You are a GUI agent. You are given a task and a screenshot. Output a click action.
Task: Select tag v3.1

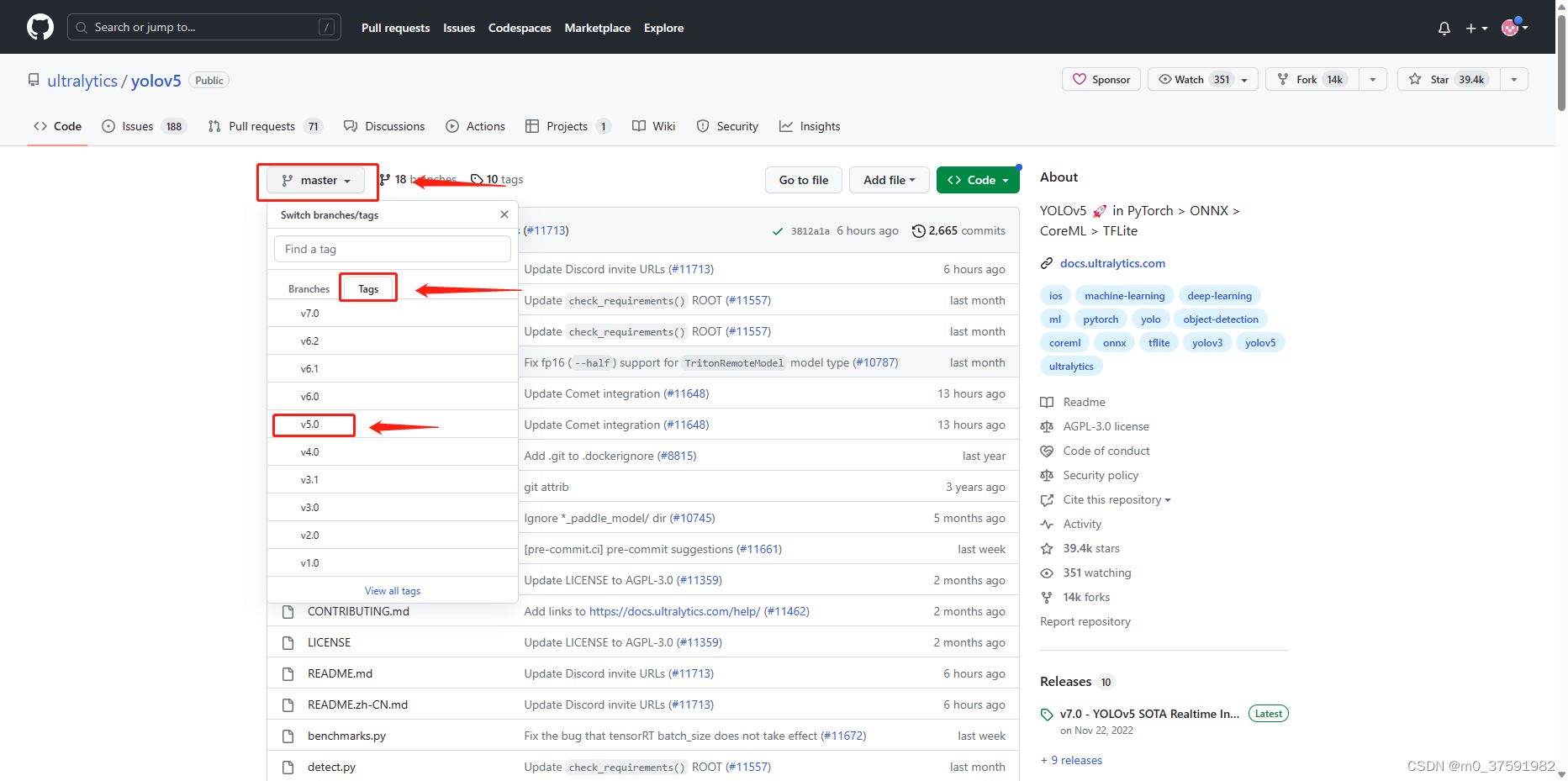[393, 479]
